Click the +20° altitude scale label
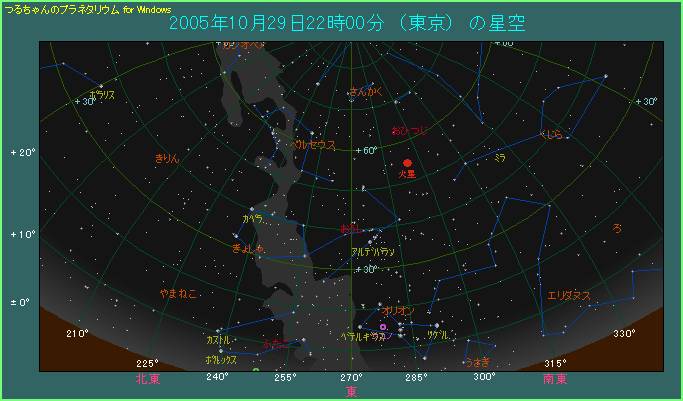Screen dimensions: 683x401 22,153
